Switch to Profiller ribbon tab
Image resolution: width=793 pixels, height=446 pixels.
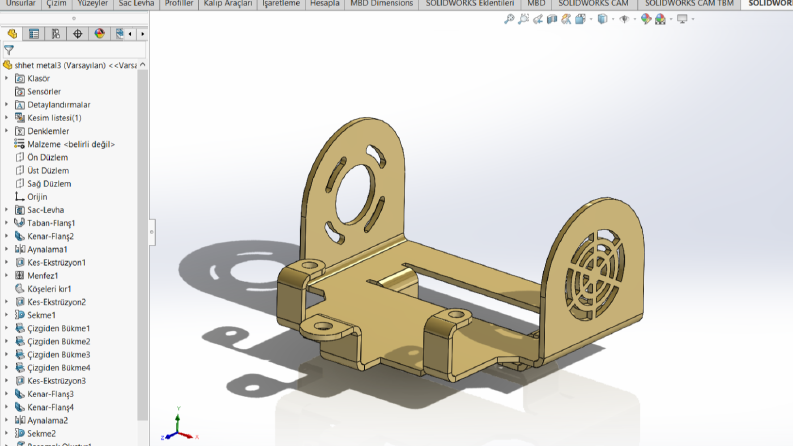click(x=179, y=4)
